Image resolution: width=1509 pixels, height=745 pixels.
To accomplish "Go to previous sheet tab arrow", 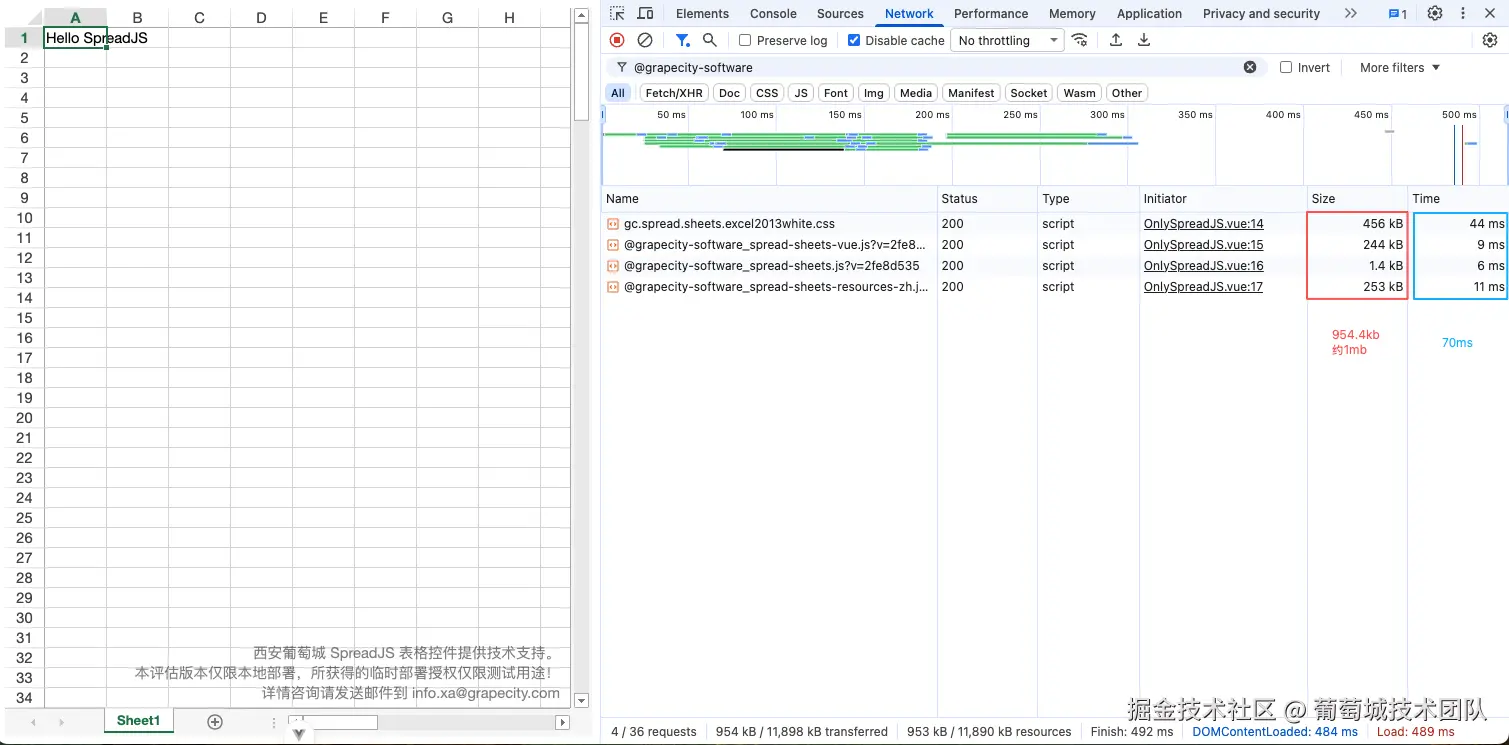I will point(33,722).
